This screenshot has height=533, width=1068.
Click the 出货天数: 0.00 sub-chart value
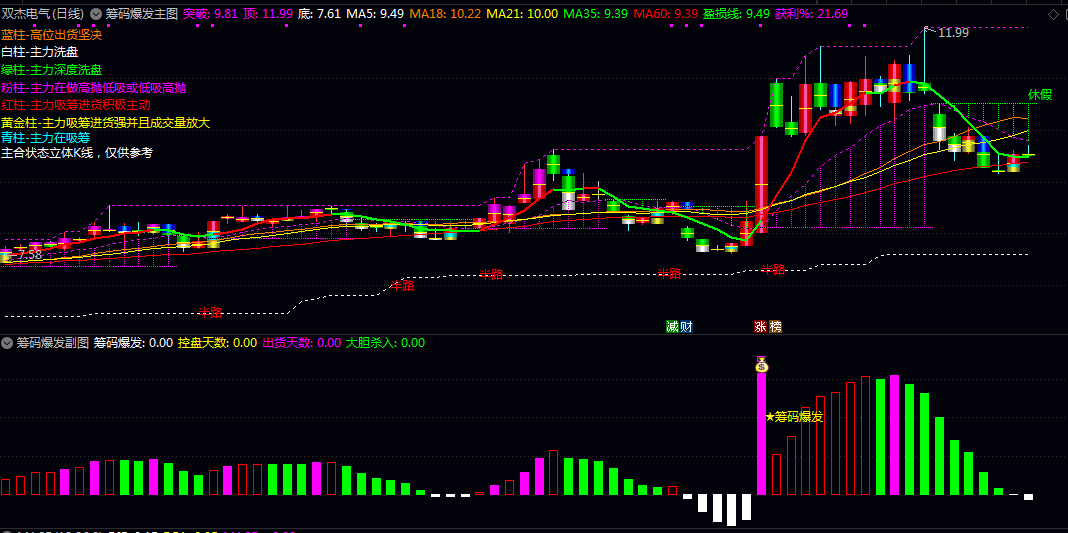point(302,342)
